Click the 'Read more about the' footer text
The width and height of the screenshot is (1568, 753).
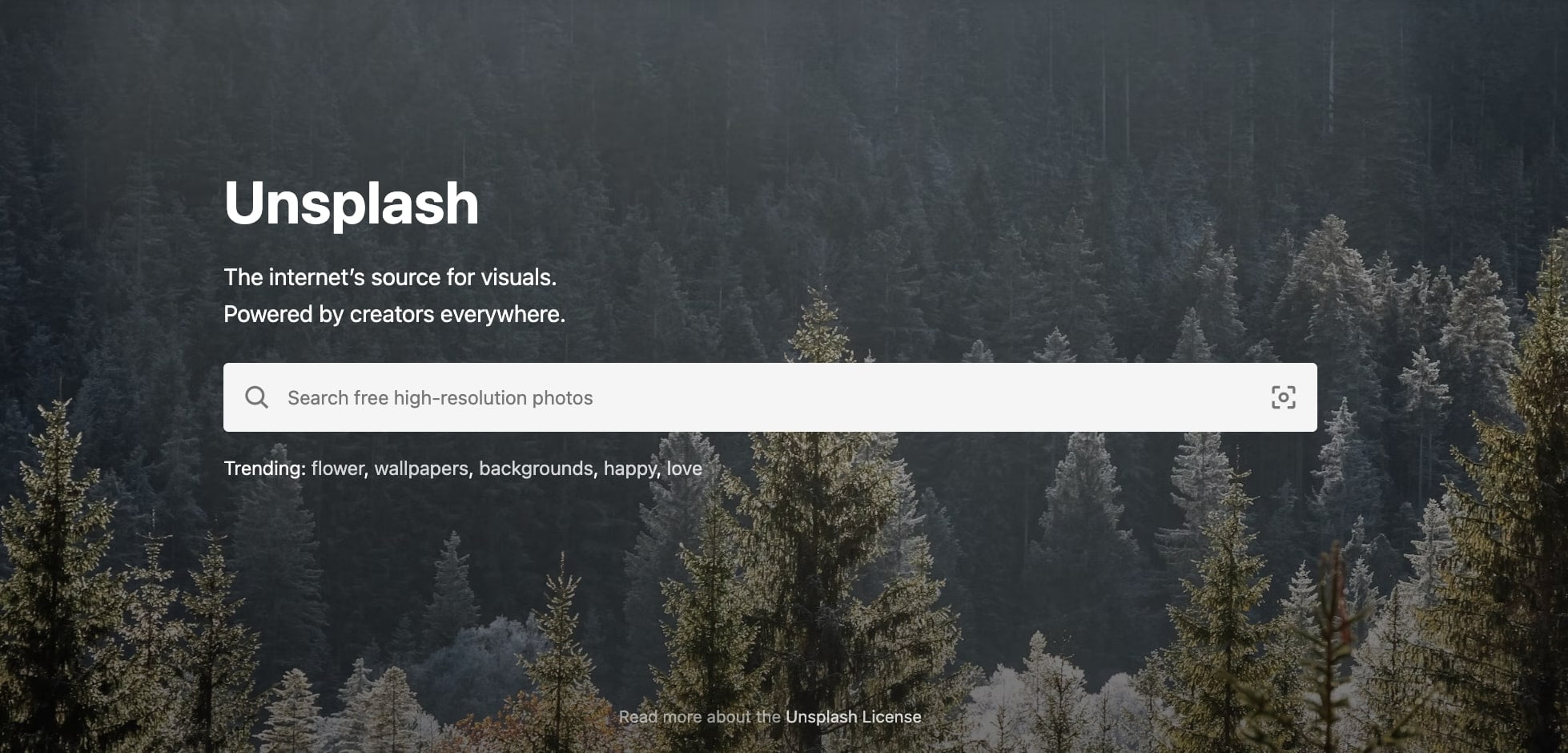(700, 717)
